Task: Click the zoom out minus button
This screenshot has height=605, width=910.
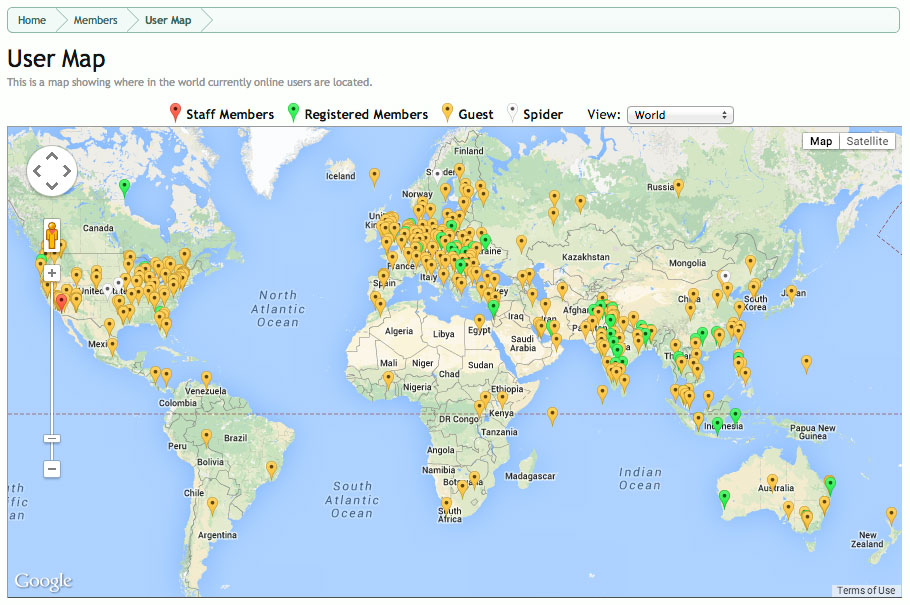Action: point(52,469)
